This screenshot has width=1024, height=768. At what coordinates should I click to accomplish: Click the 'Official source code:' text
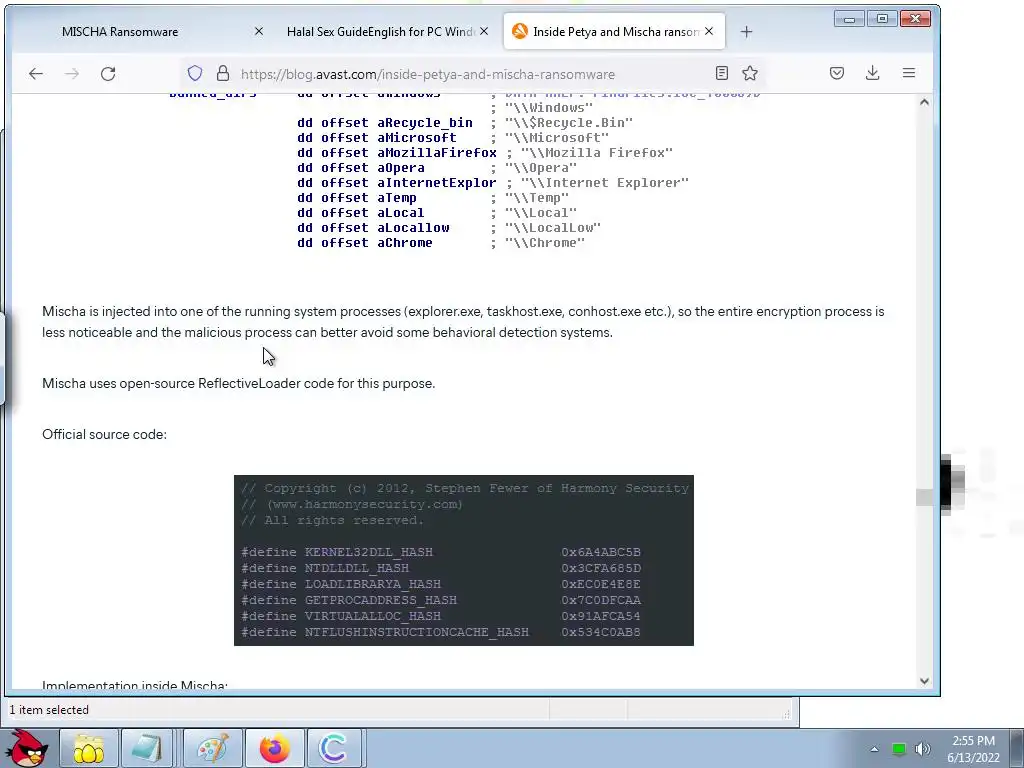click(104, 434)
